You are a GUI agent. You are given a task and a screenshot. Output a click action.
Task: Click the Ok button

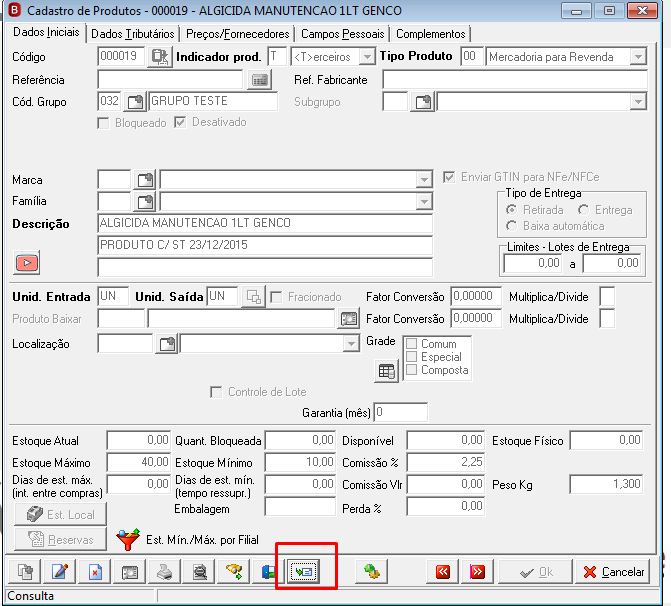tap(535, 572)
